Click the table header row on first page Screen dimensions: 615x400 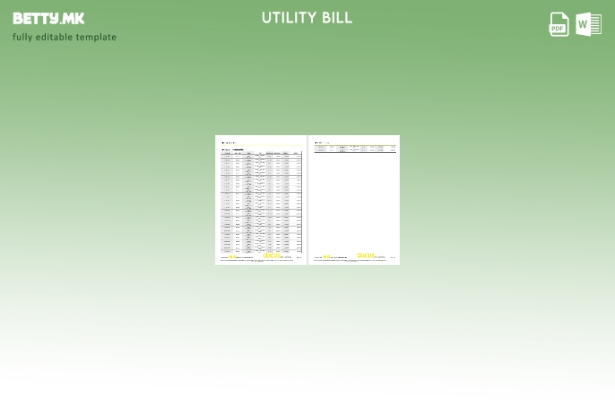coord(260,153)
